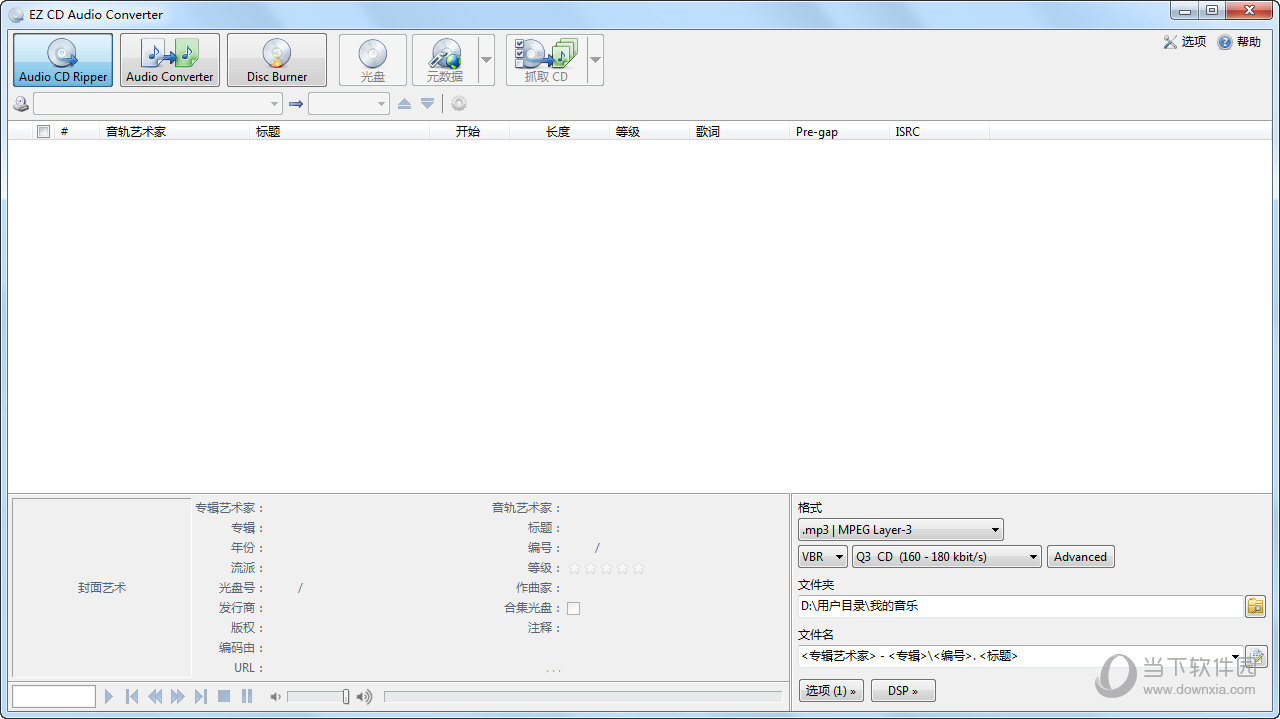Click the Pre-gap column header
The height and width of the screenshot is (719, 1280).
[x=839, y=132]
